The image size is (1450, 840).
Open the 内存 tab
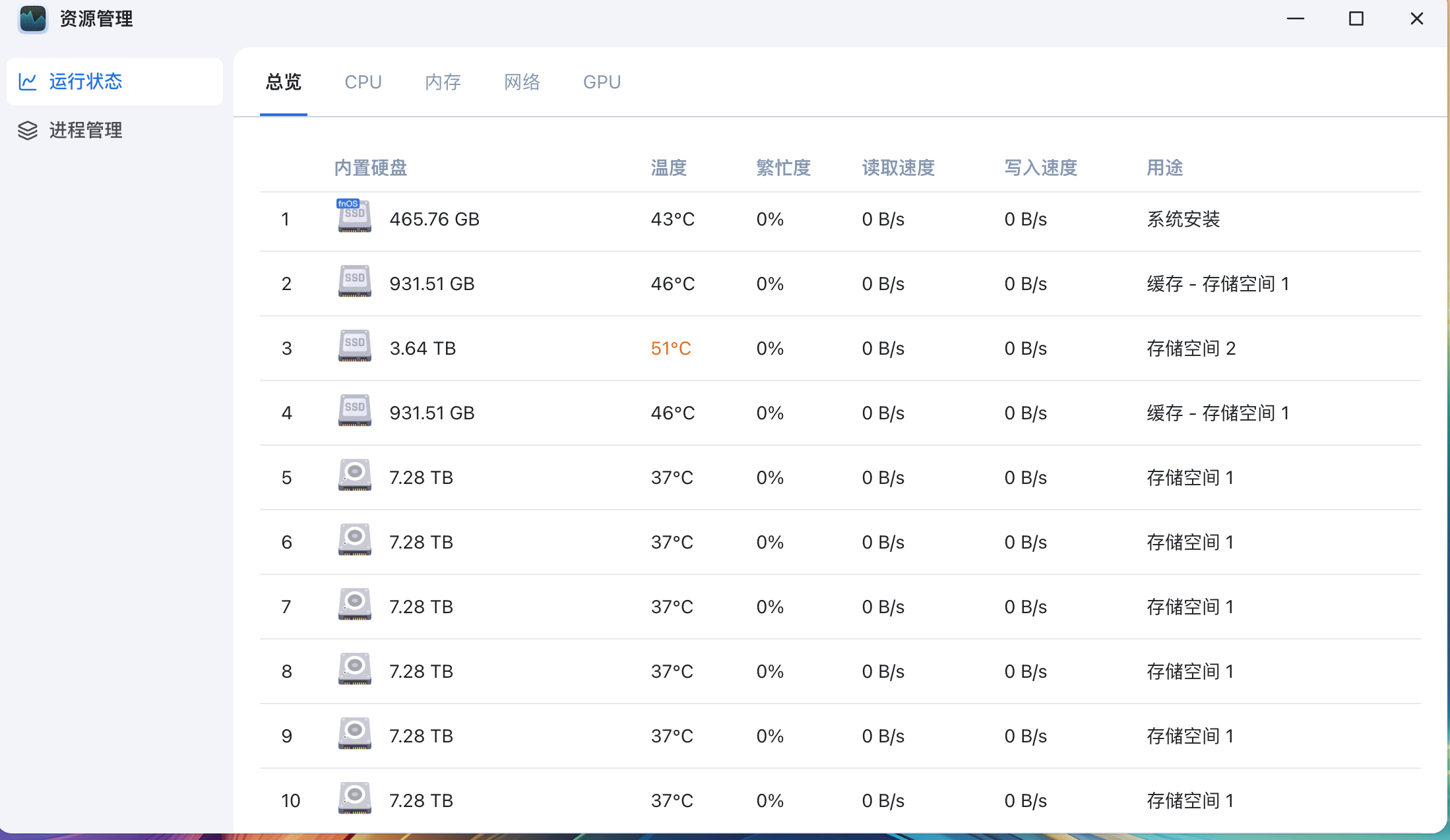click(x=443, y=82)
